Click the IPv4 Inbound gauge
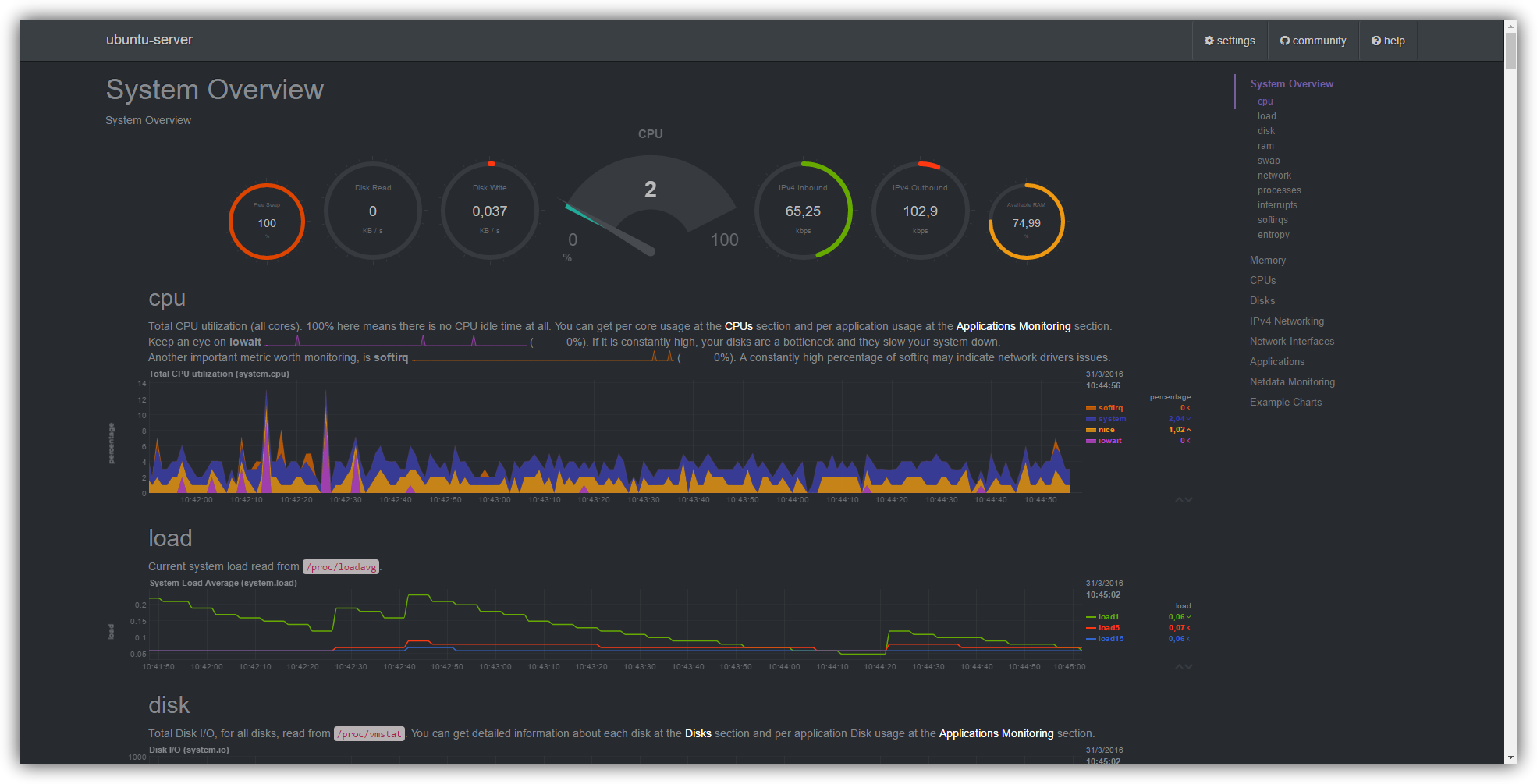1537x784 pixels. tap(803, 211)
